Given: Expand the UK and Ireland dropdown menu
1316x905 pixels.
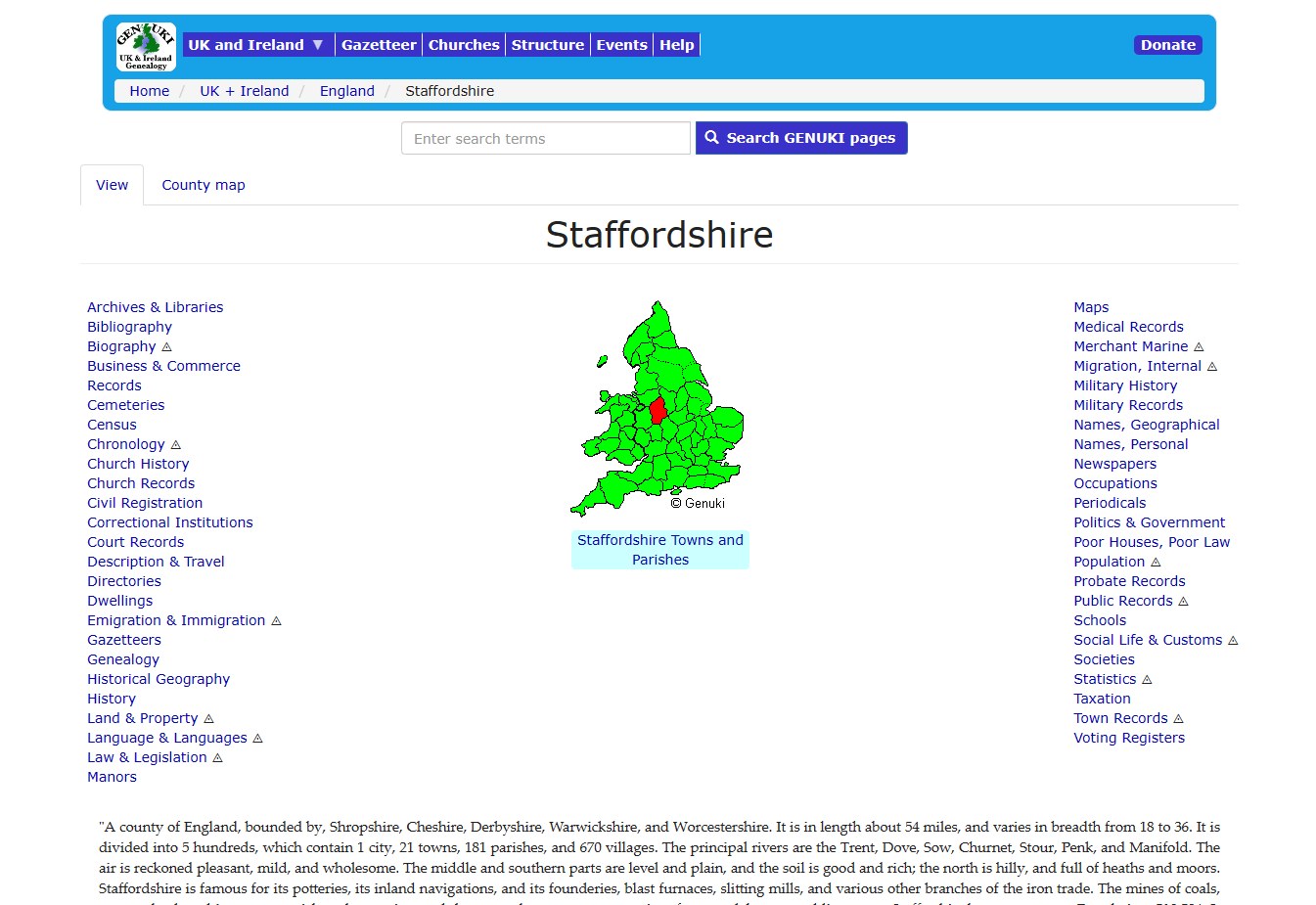Looking at the screenshot, I should pos(256,45).
